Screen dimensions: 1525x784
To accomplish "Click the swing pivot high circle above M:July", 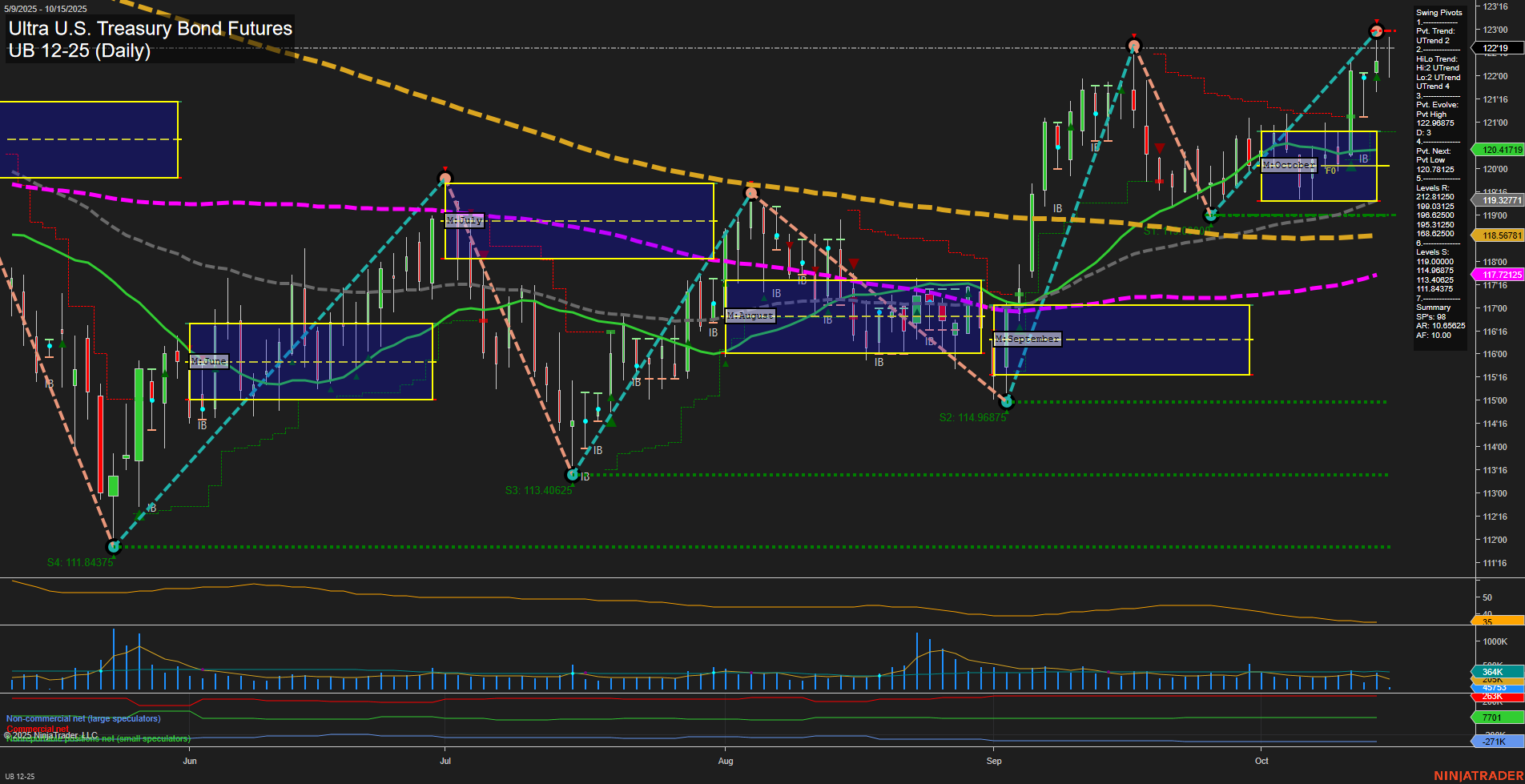I will click(x=445, y=178).
